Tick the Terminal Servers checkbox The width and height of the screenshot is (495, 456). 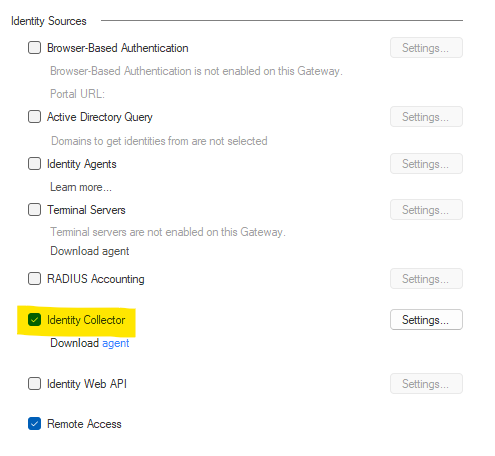pyautogui.click(x=34, y=210)
